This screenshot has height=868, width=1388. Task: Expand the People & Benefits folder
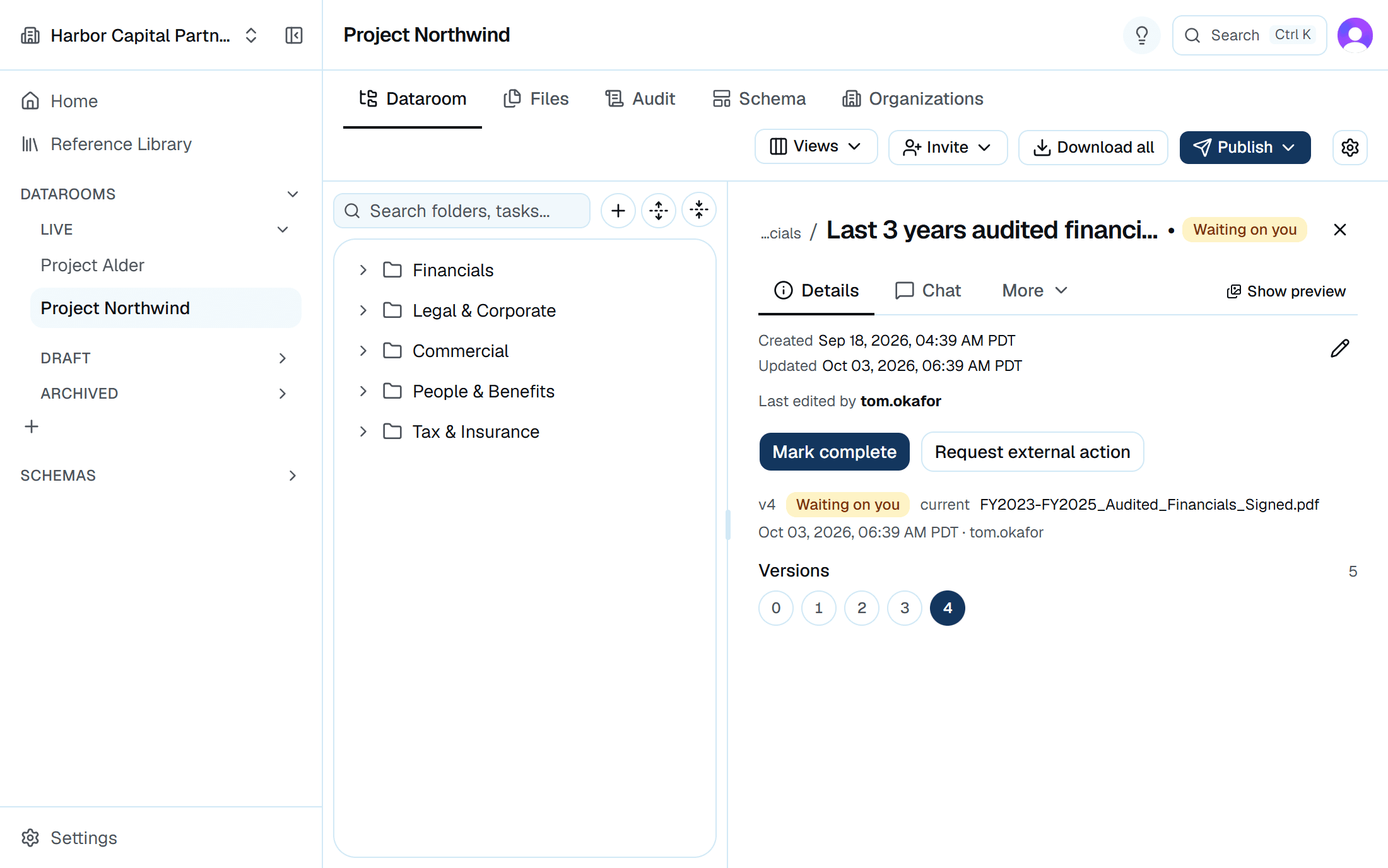pyautogui.click(x=363, y=391)
